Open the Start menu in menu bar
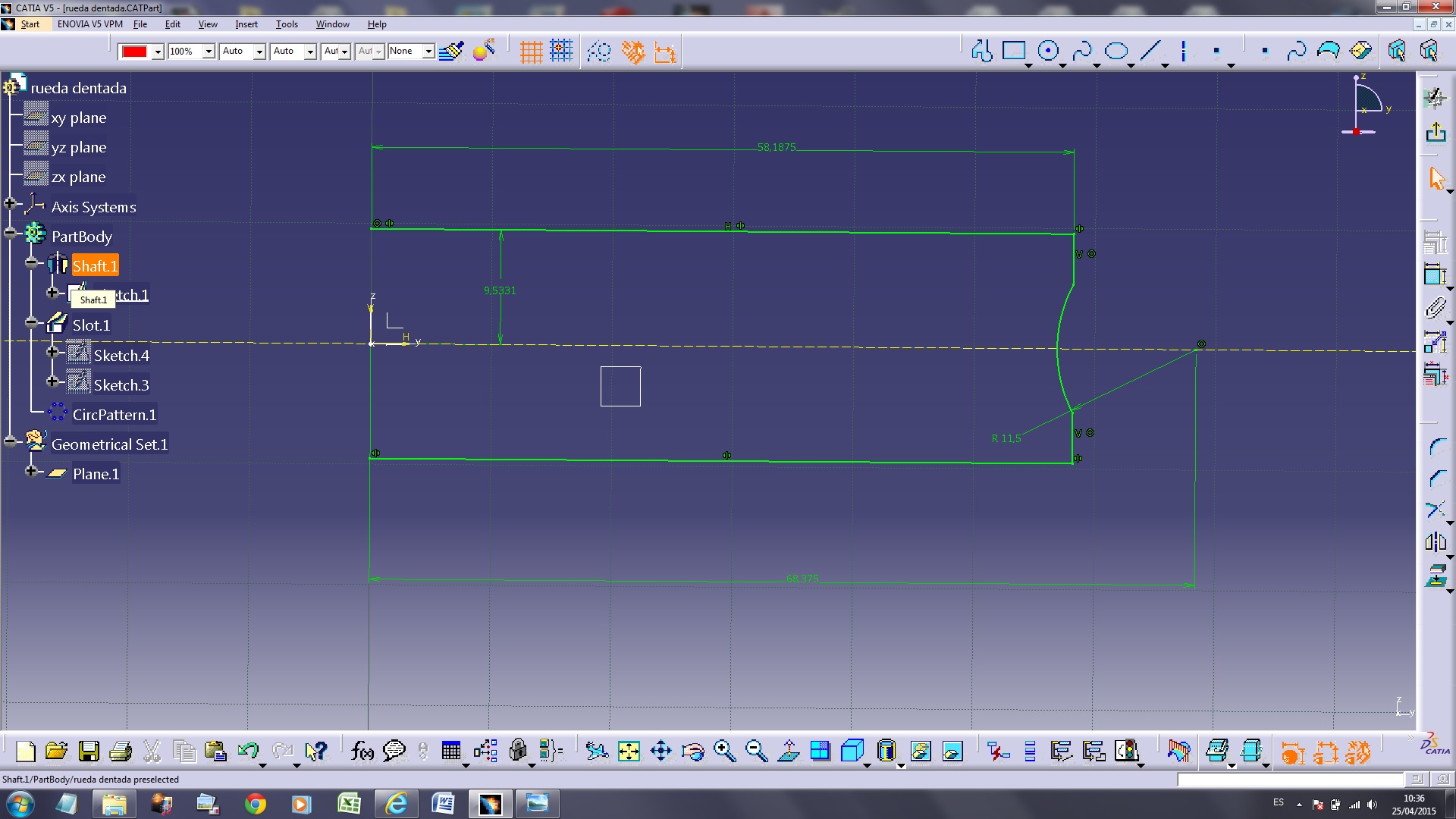The width and height of the screenshot is (1456, 819). click(30, 24)
